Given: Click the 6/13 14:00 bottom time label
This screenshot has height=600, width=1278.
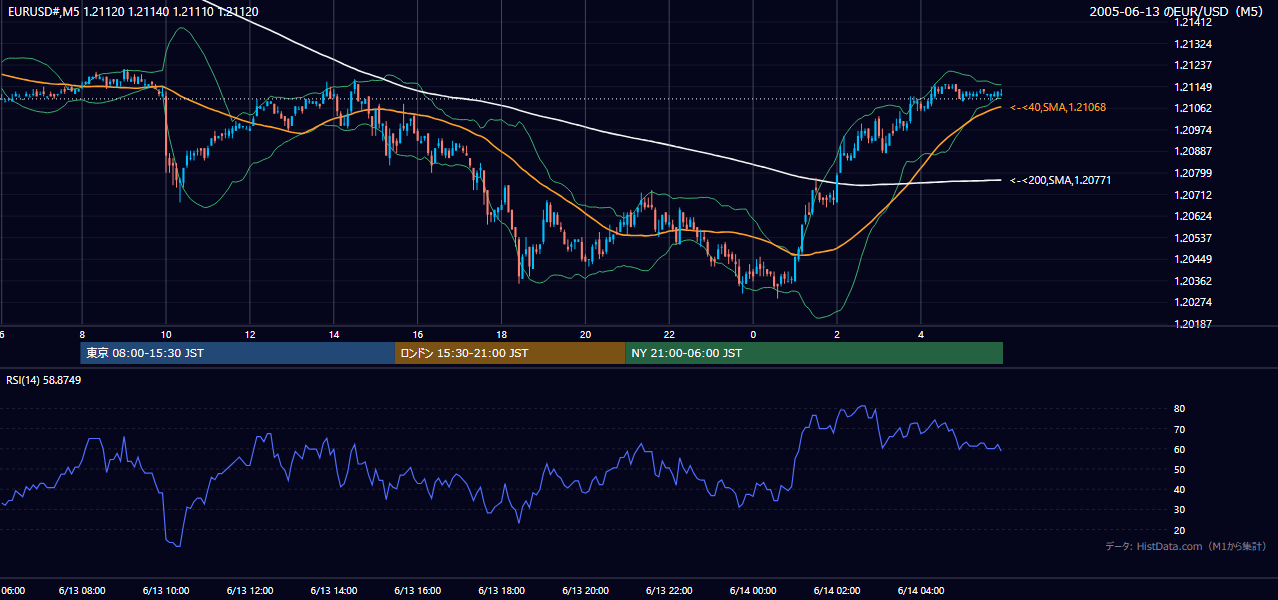Looking at the screenshot, I should (333, 590).
